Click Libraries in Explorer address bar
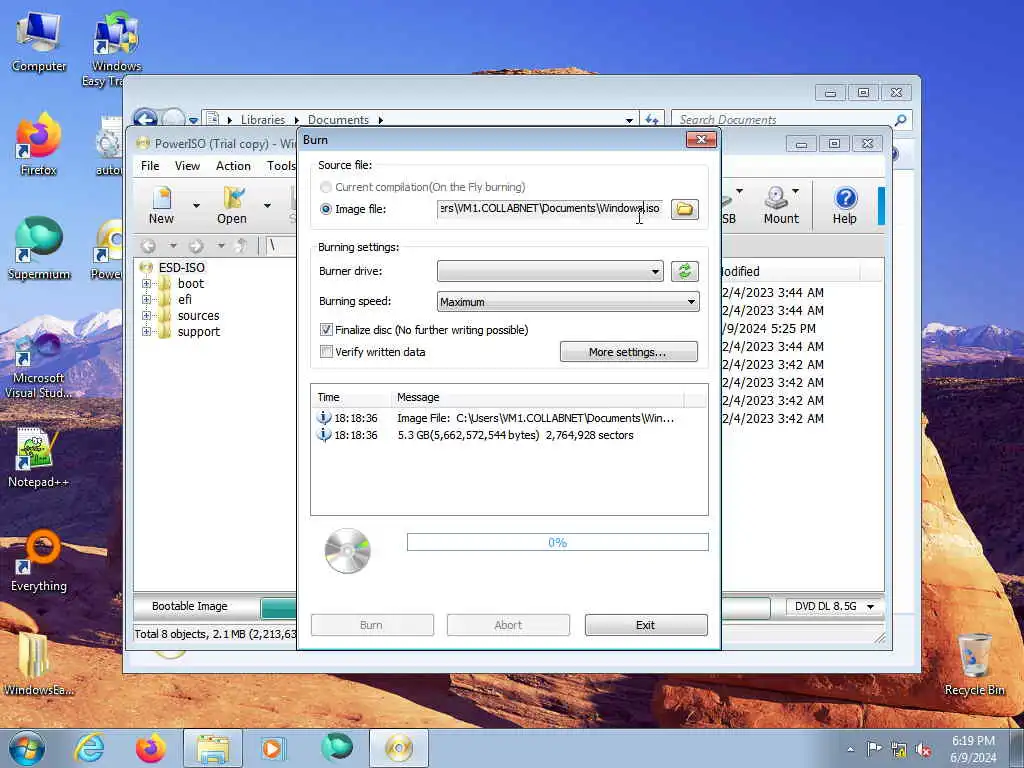The height and width of the screenshot is (768, 1024). pos(263,120)
